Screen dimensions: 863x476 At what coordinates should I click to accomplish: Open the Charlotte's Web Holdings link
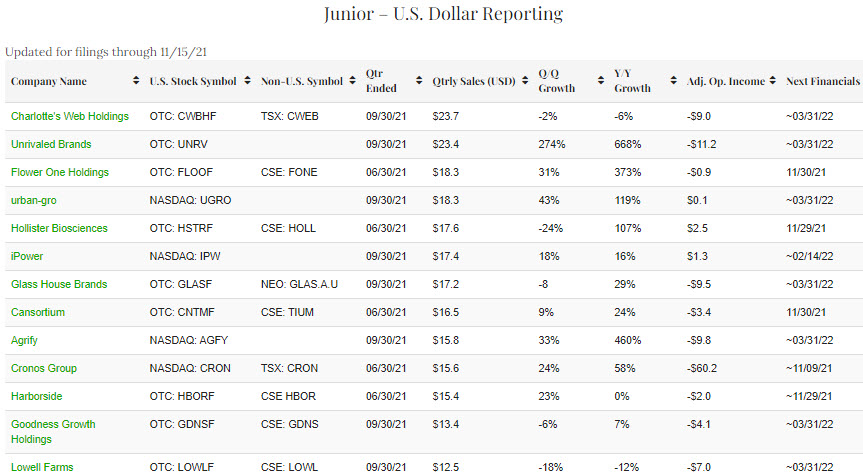click(x=70, y=116)
